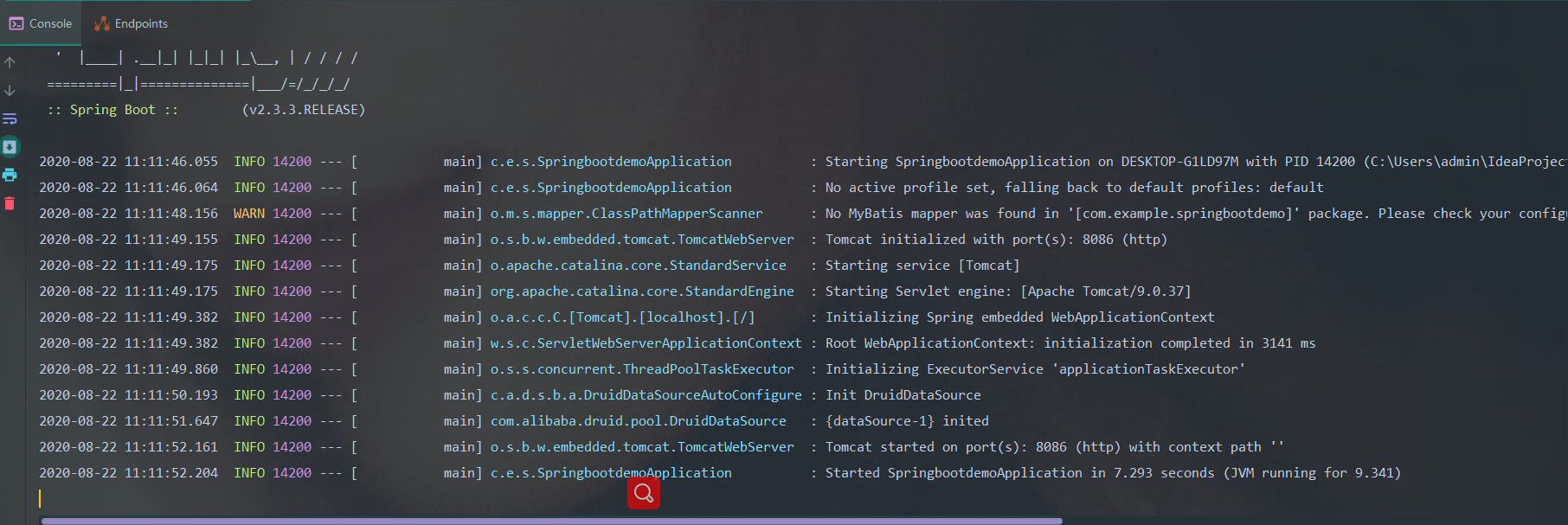This screenshot has height=525, width=1568.
Task: Click 'Initializing Spring embedded WebApplicationContext' message
Action: click(x=1019, y=317)
